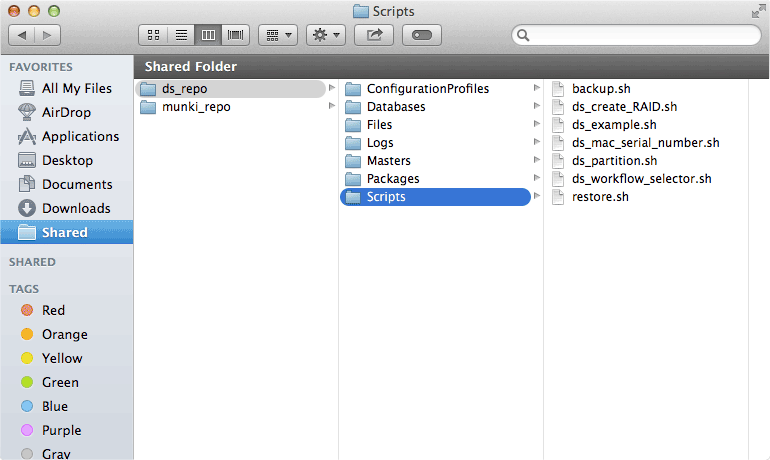Expand munki_repo folder arrow
Screen dimensions: 770x460
(x=332, y=107)
